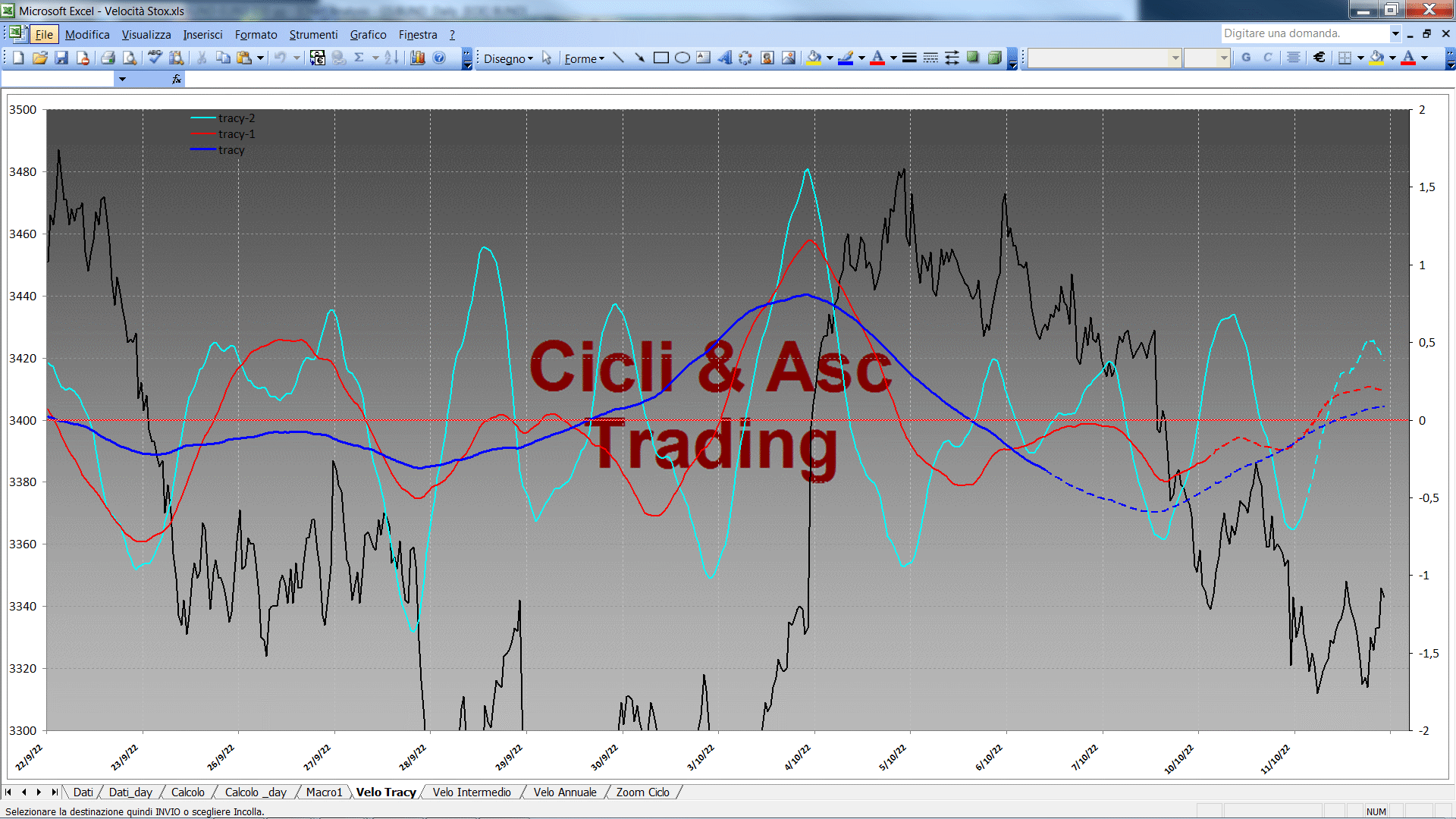1456x819 pixels.
Task: Click the Insert WordArt icon
Action: pos(725,58)
